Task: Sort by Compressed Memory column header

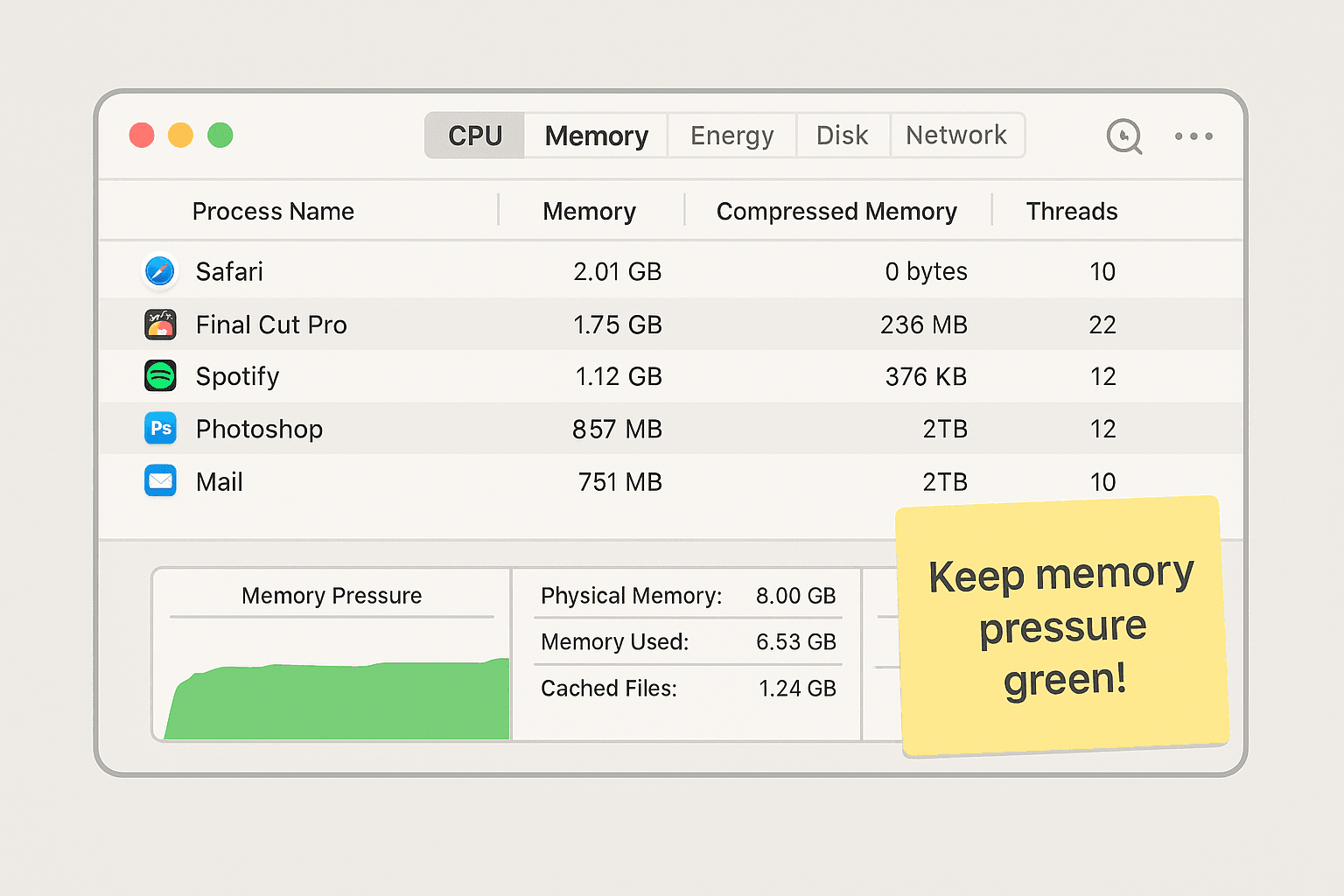Action: tap(836, 212)
